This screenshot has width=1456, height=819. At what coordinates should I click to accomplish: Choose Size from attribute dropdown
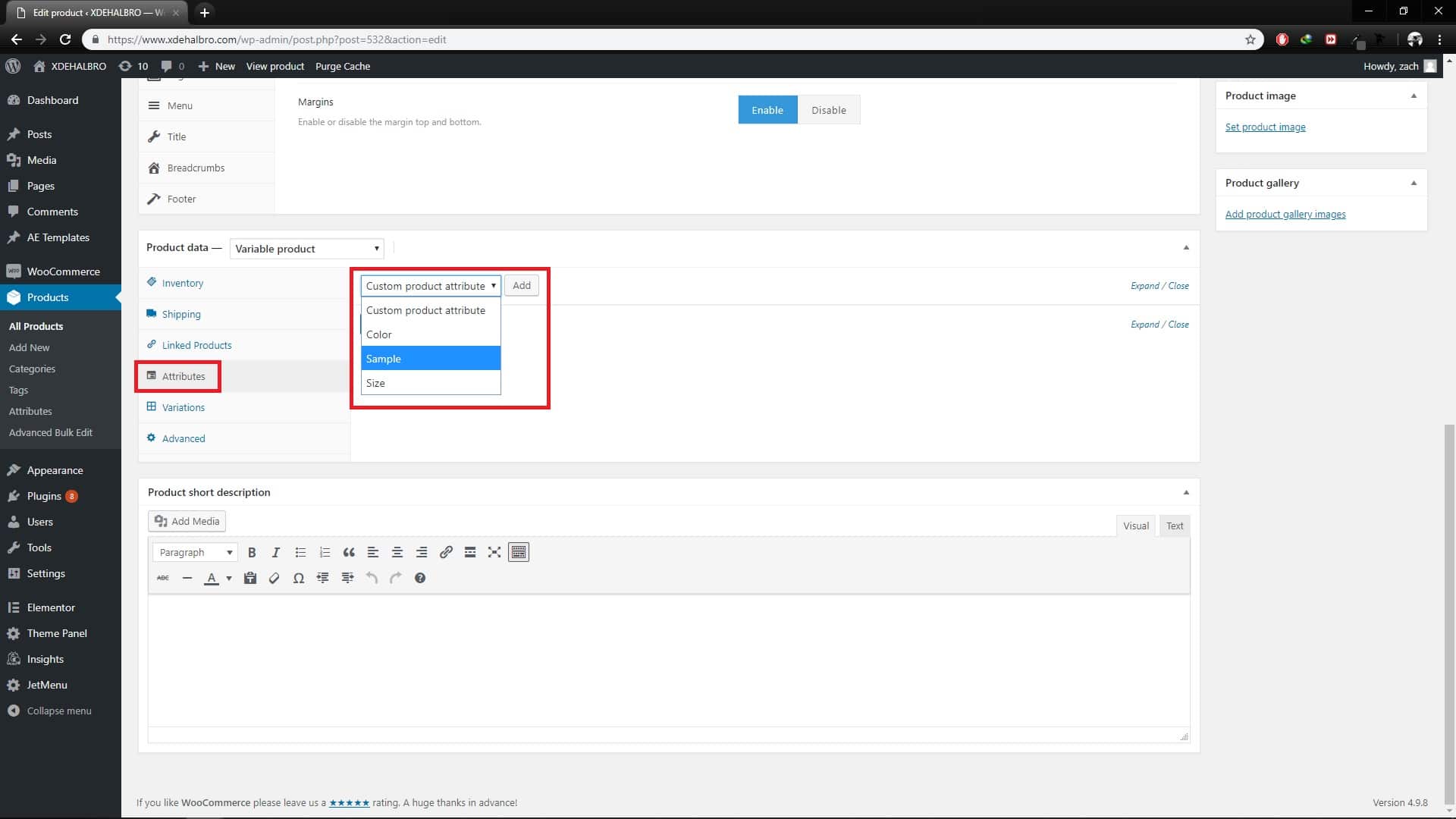431,383
